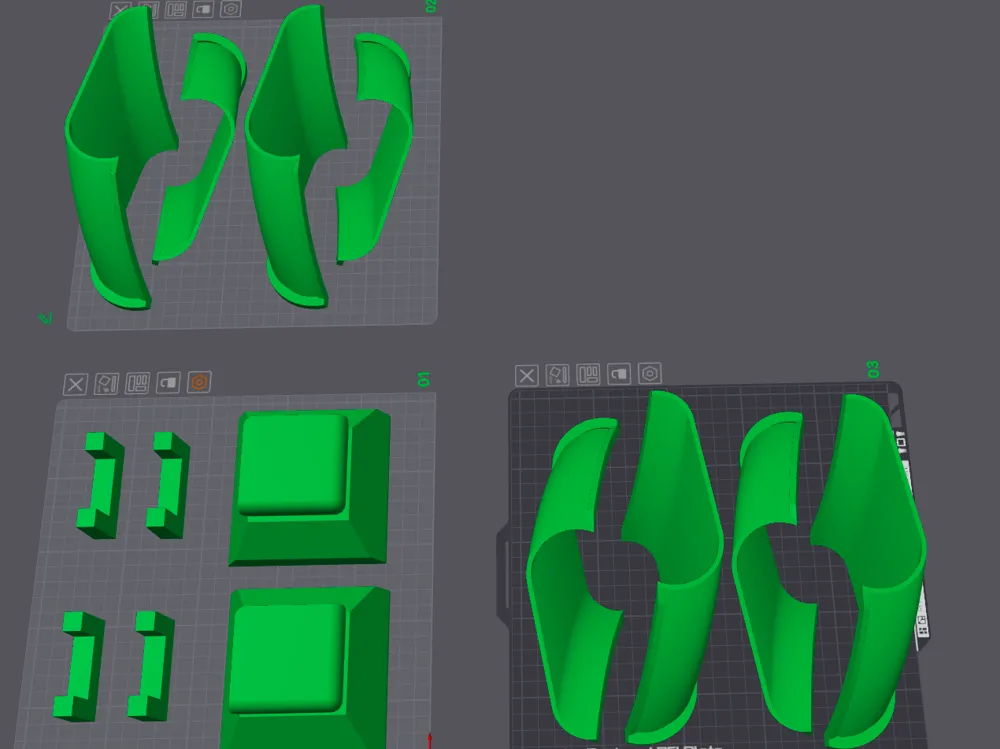Auto-orient objects on plate 03
Screen dimensions: 1000x749
557,375
